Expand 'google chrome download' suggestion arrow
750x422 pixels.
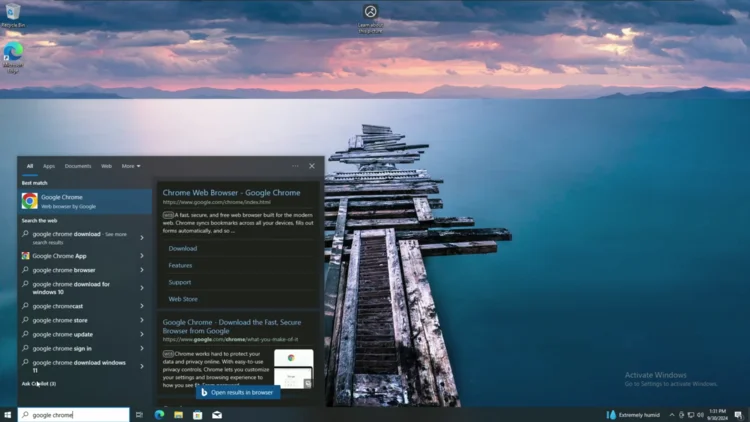[142, 238]
